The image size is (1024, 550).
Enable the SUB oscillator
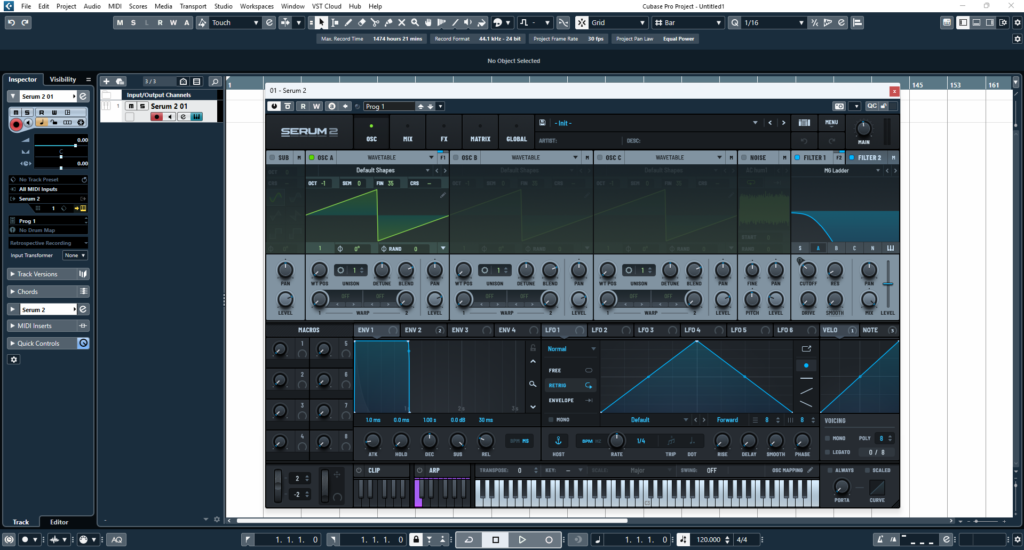272,157
